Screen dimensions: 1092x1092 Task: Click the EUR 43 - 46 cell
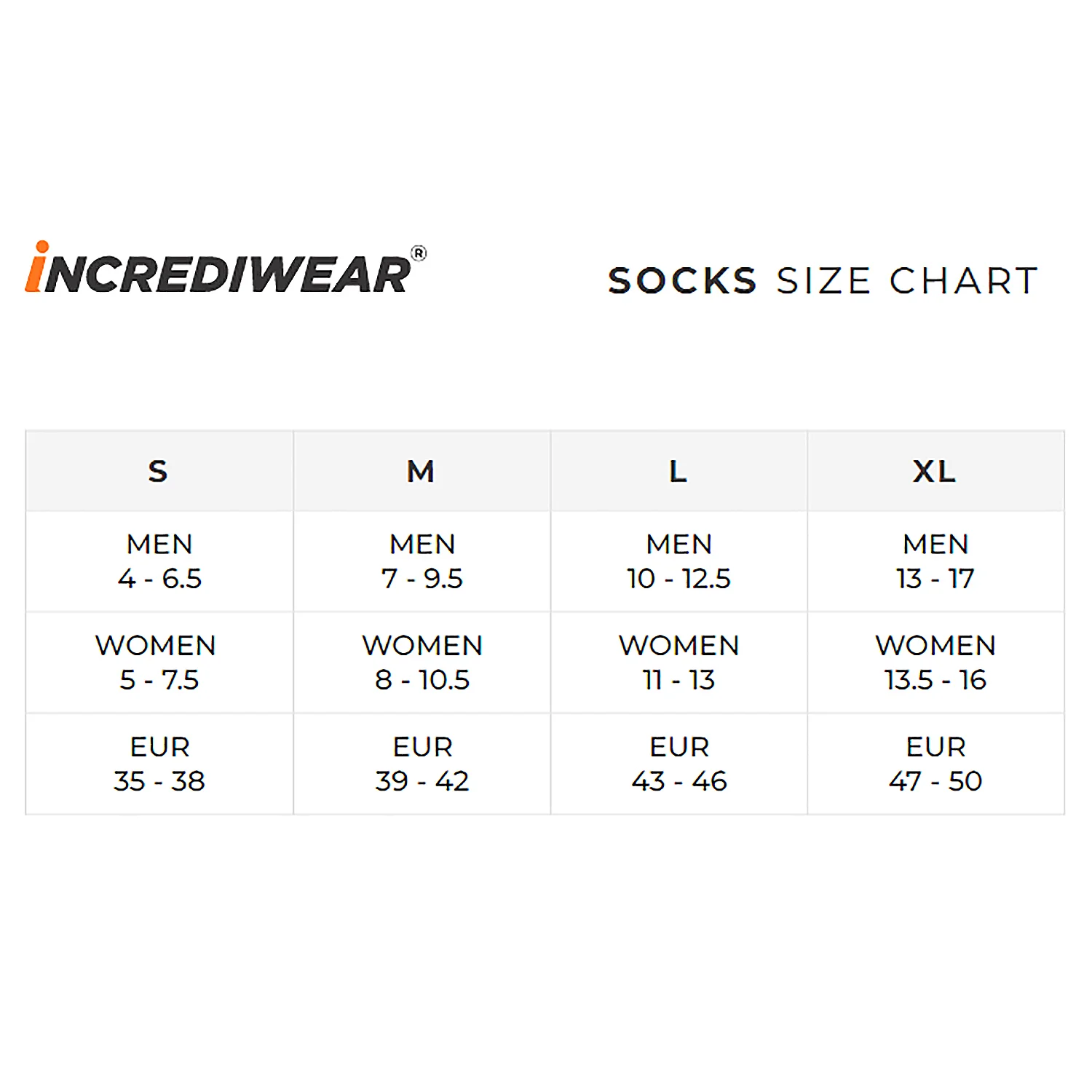[679, 764]
